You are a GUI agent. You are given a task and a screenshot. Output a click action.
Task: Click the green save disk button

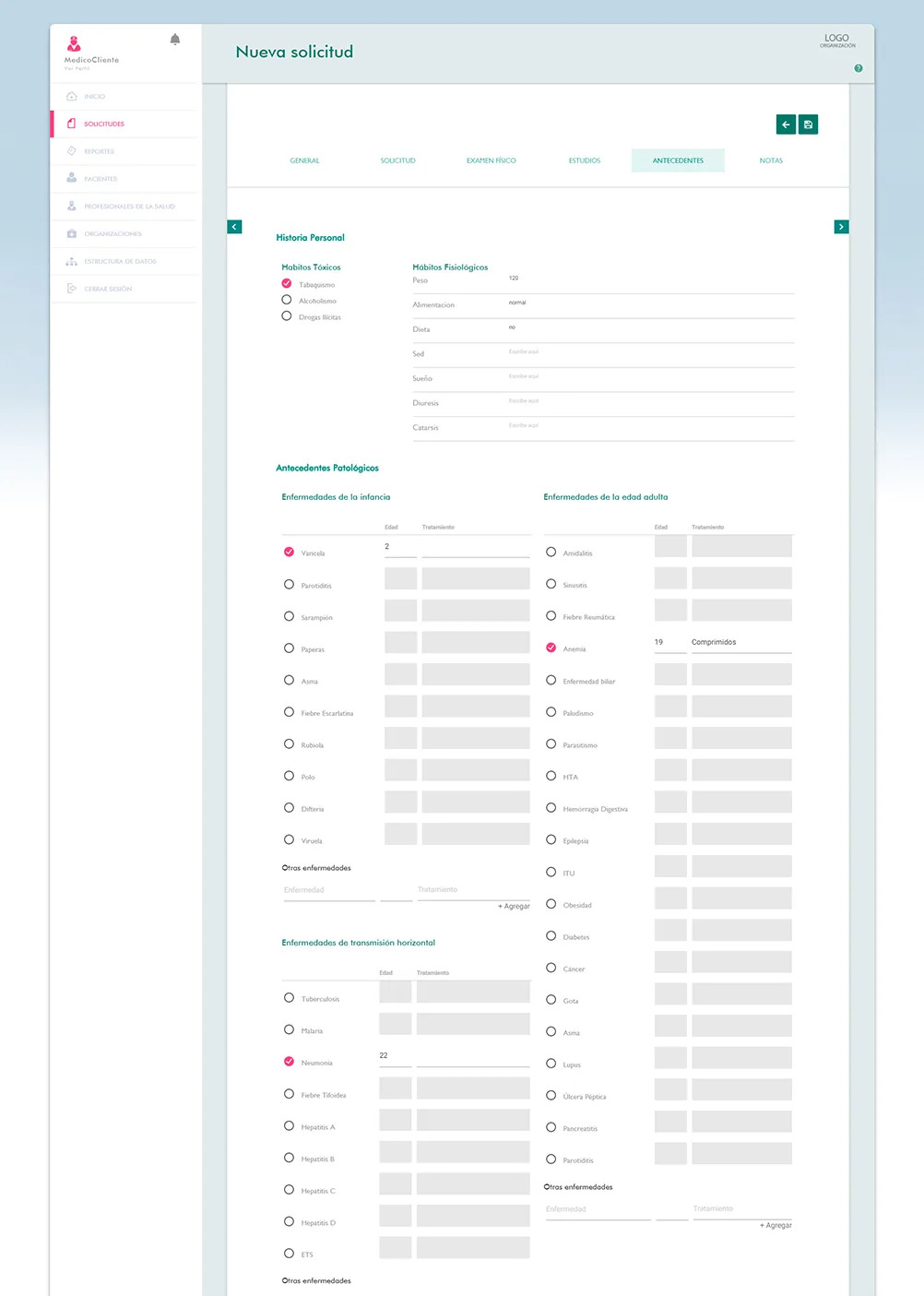(x=809, y=125)
